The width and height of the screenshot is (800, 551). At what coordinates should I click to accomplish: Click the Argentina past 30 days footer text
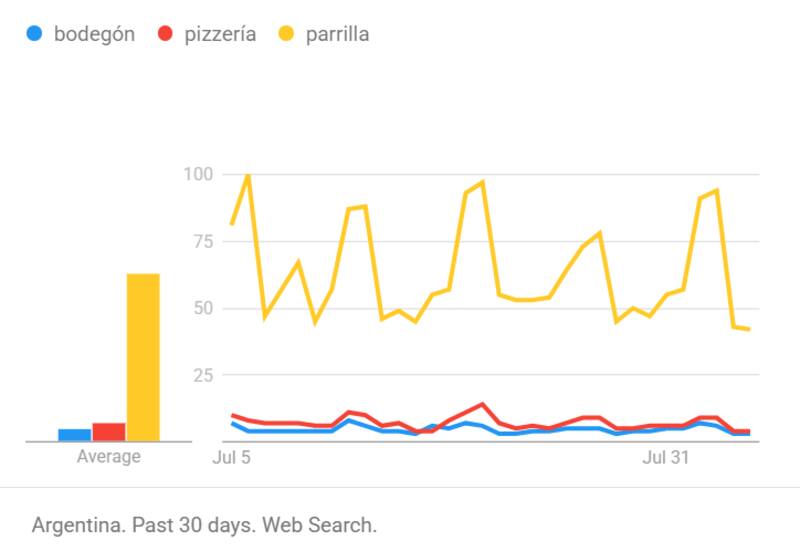click(204, 525)
